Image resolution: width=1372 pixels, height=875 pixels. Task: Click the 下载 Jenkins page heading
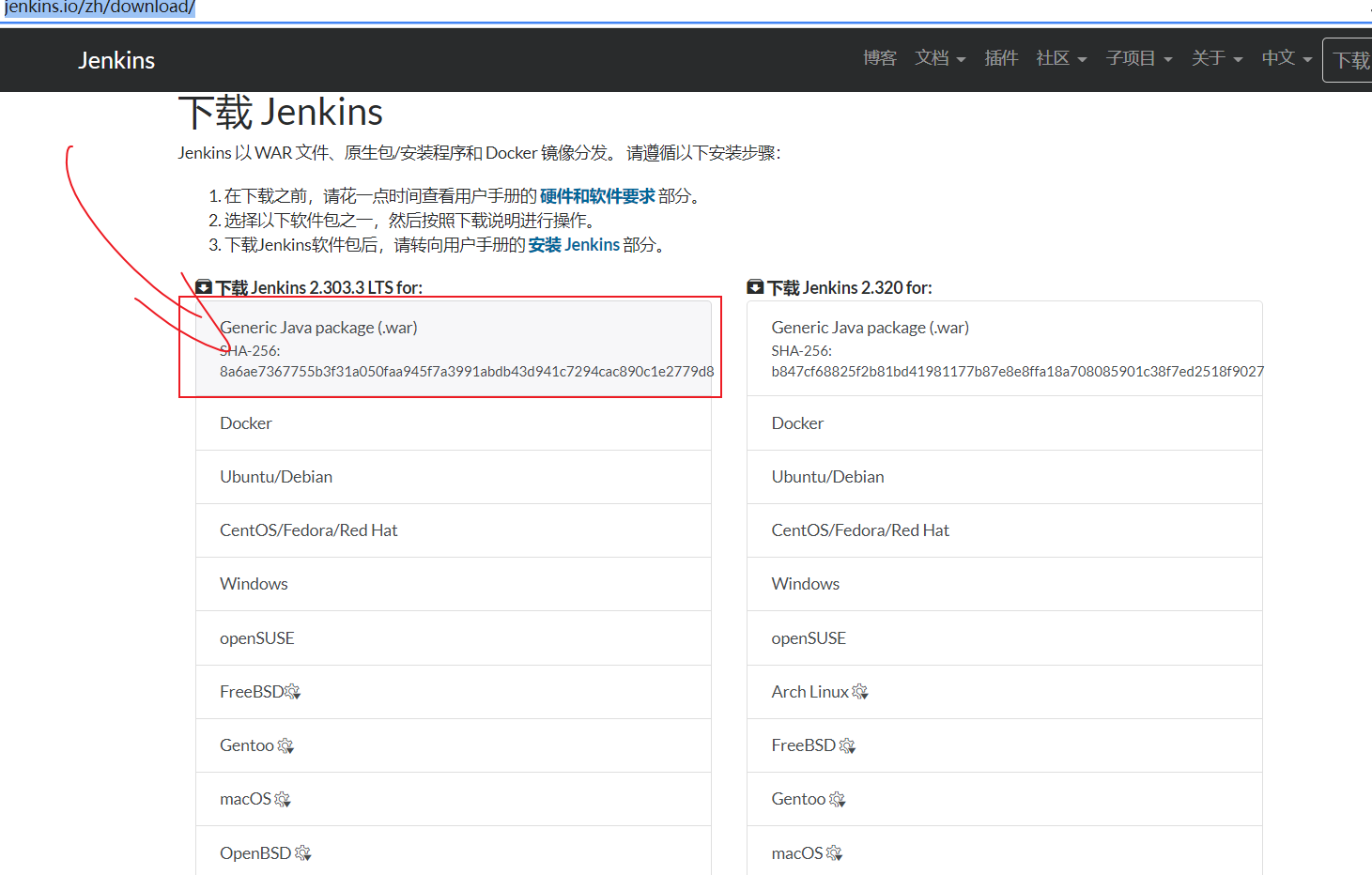[x=281, y=113]
